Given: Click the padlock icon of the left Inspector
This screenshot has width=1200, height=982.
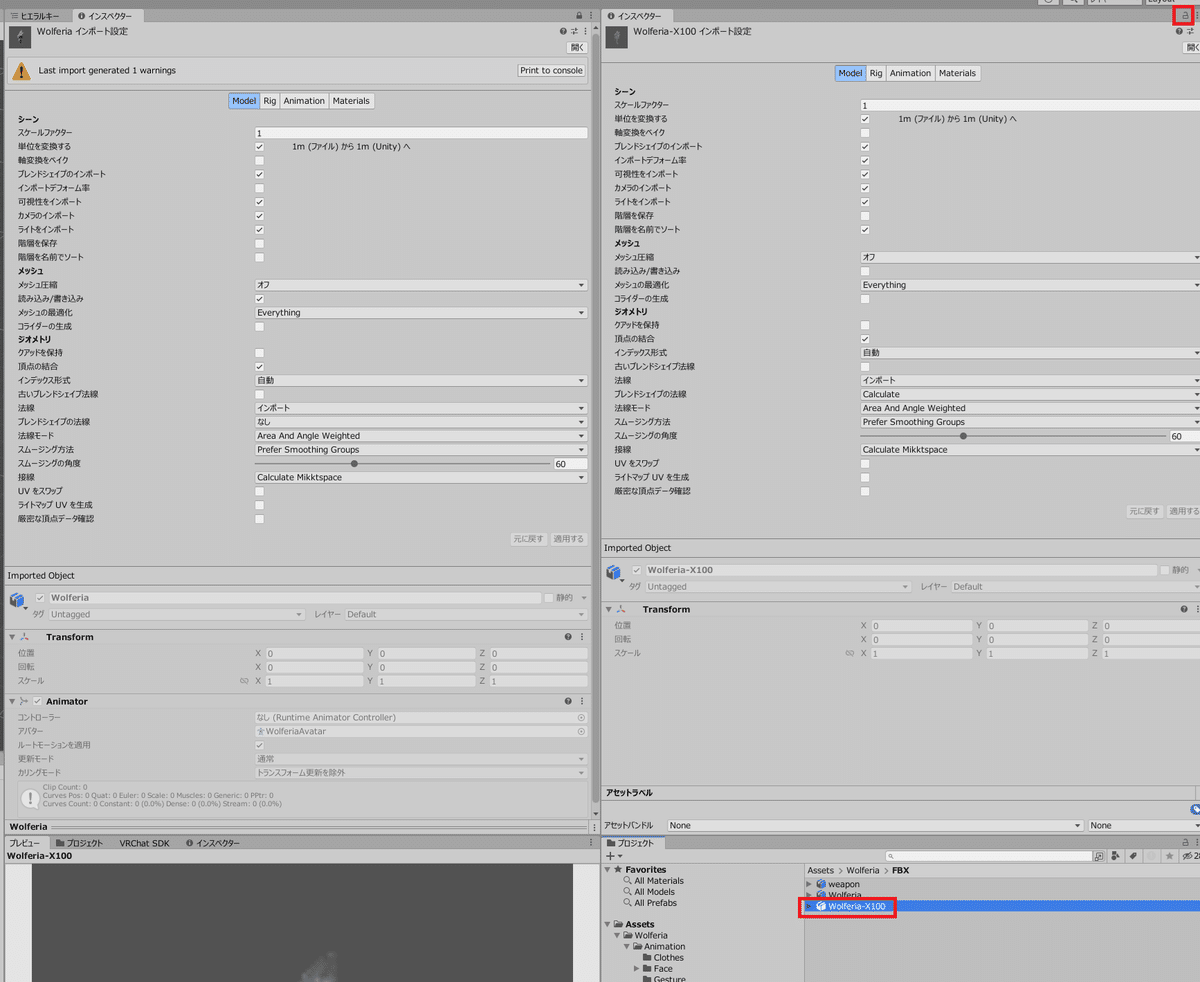Looking at the screenshot, I should click(x=579, y=16).
